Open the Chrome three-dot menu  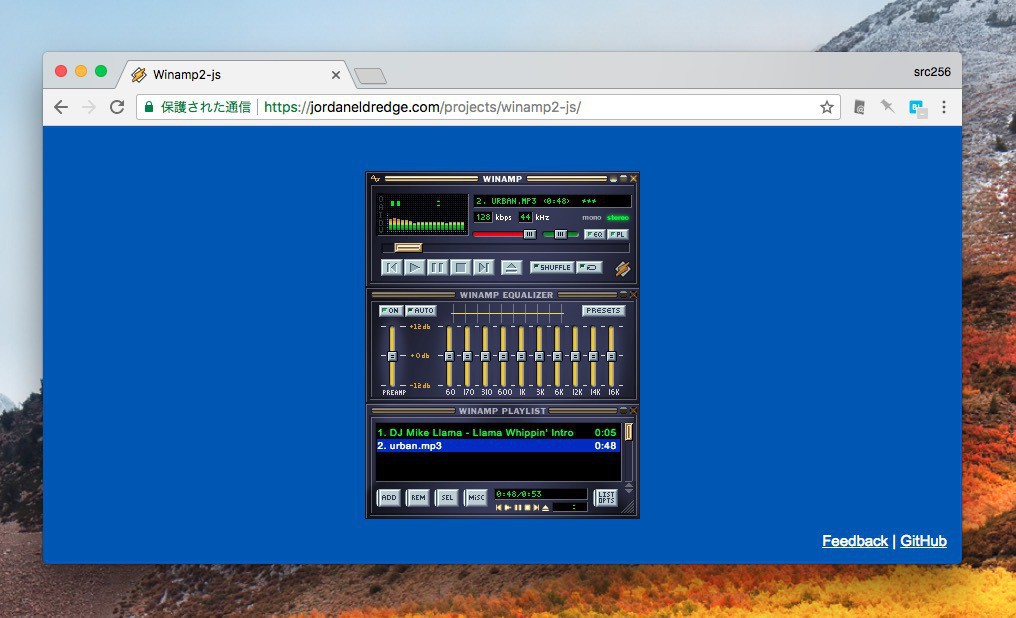[x=943, y=107]
